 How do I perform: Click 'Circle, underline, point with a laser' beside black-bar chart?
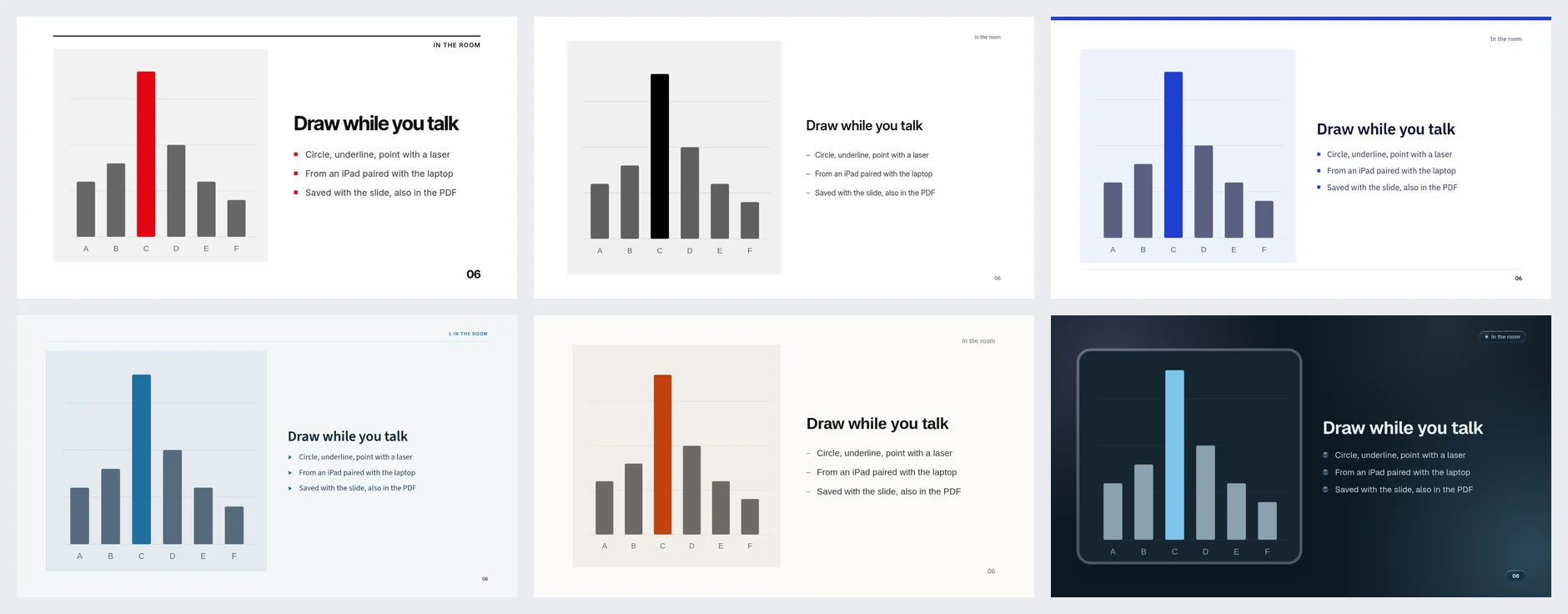click(872, 155)
